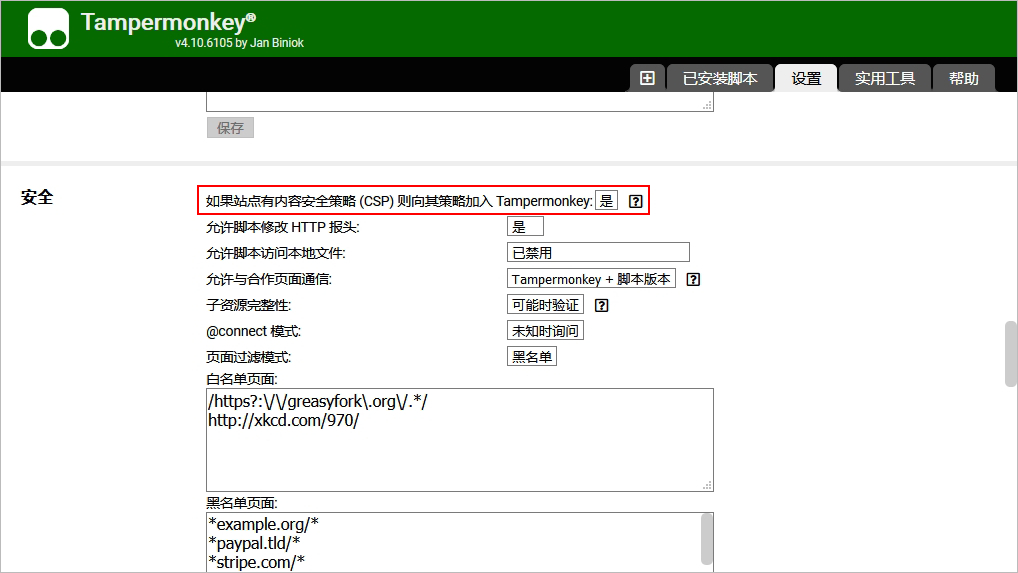Screen dimensions: 1018x573
Task: Click the 安全 section heading
Action: [x=37, y=197]
